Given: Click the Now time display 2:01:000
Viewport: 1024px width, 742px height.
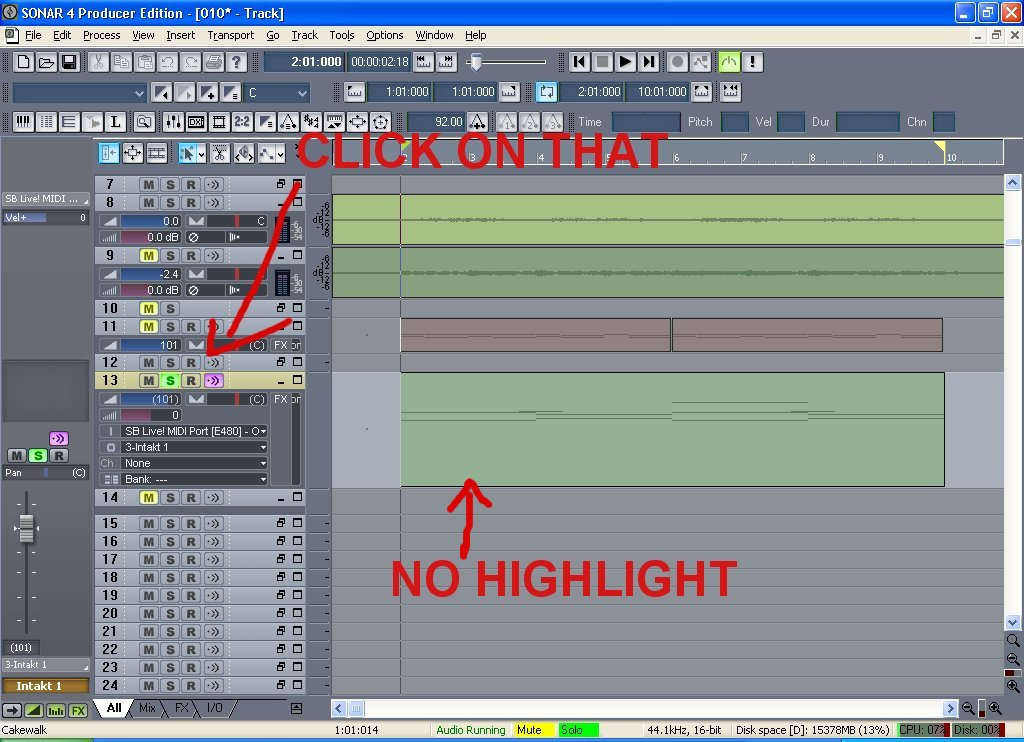Looking at the screenshot, I should 304,62.
